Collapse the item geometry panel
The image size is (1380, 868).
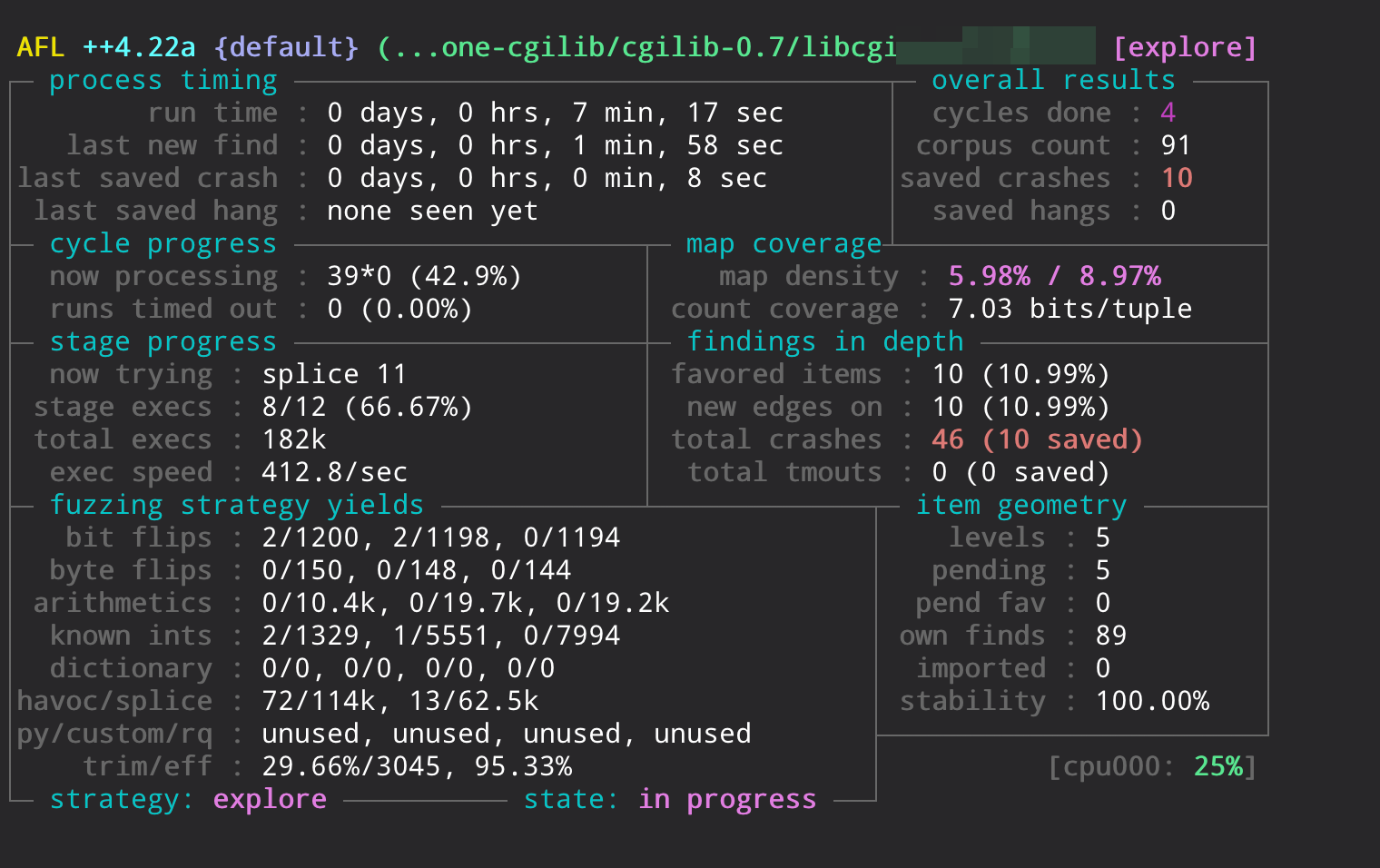[1020, 504]
